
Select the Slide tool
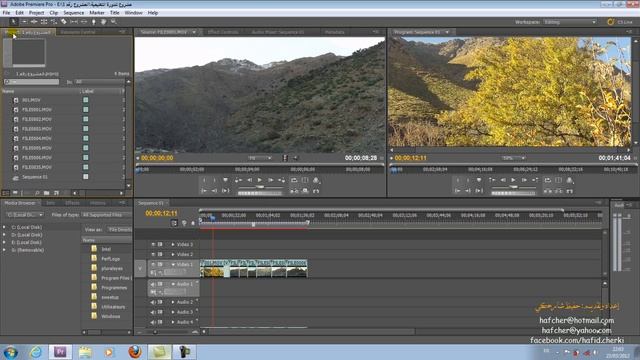84,22
